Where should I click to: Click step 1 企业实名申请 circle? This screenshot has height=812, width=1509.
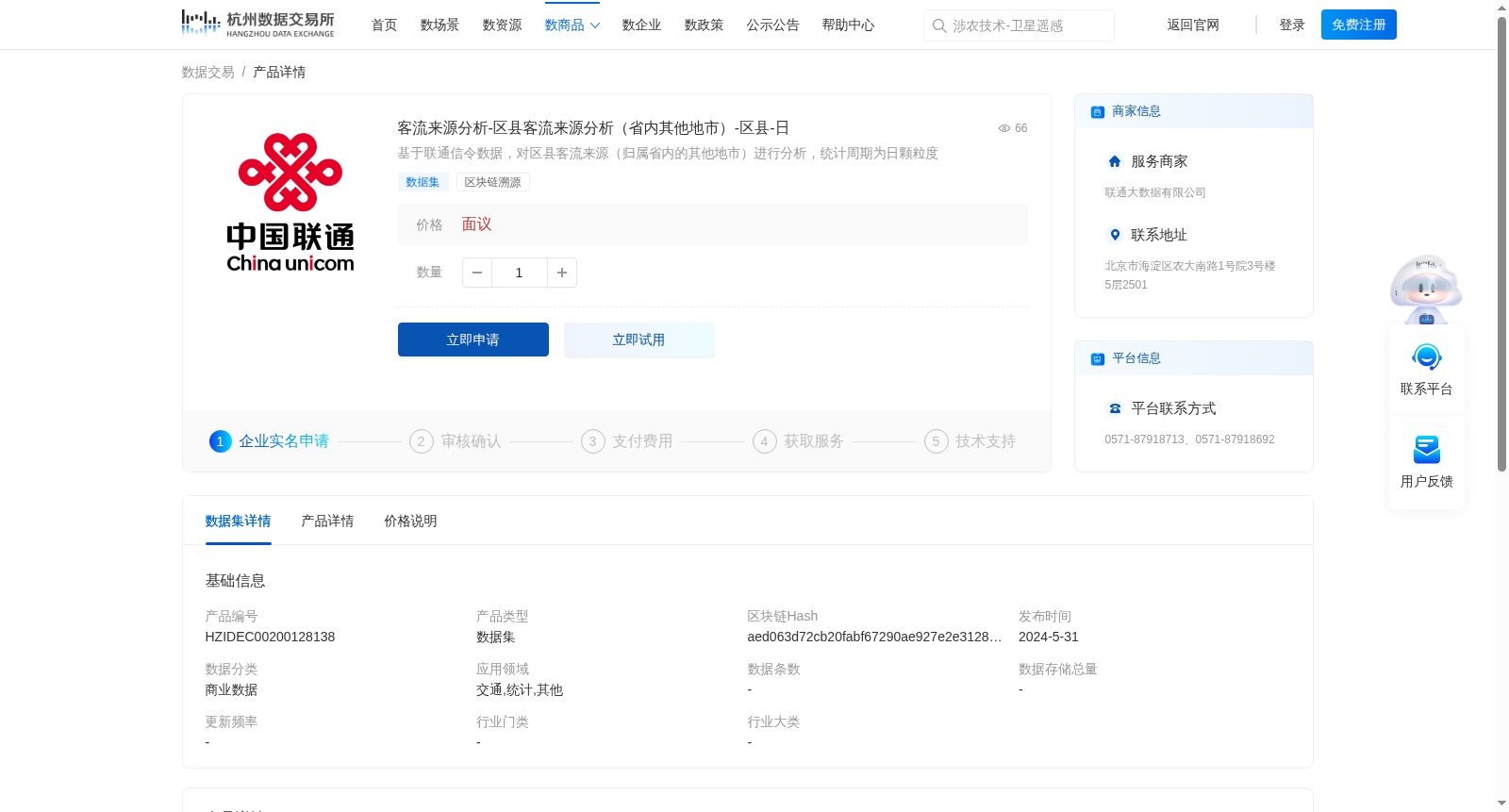point(221,441)
